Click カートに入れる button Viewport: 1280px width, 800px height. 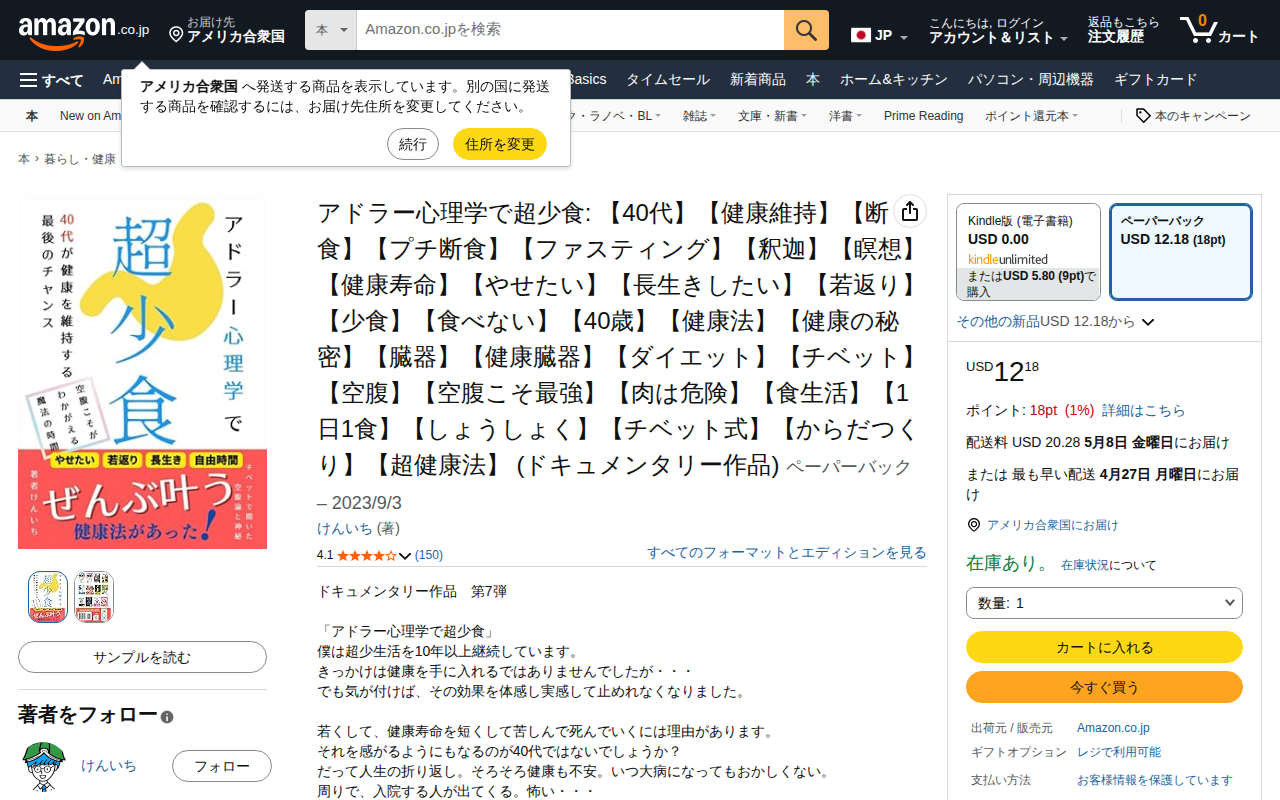pos(1104,647)
